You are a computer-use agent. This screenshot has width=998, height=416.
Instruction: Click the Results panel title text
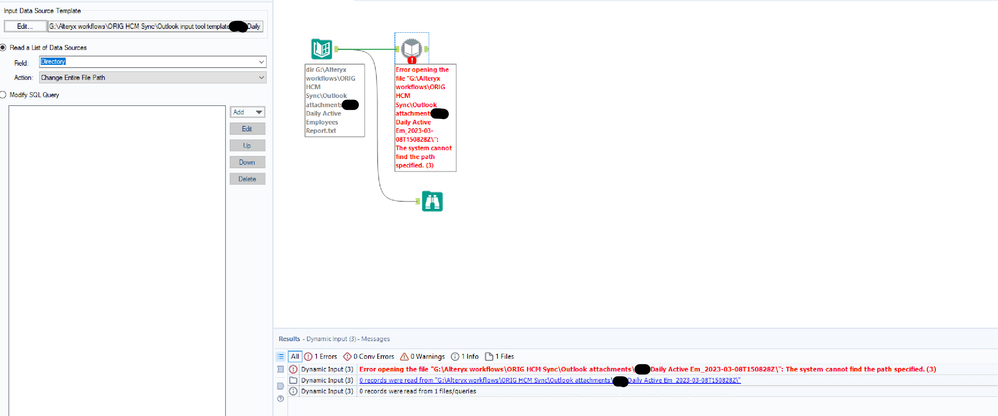click(334, 339)
